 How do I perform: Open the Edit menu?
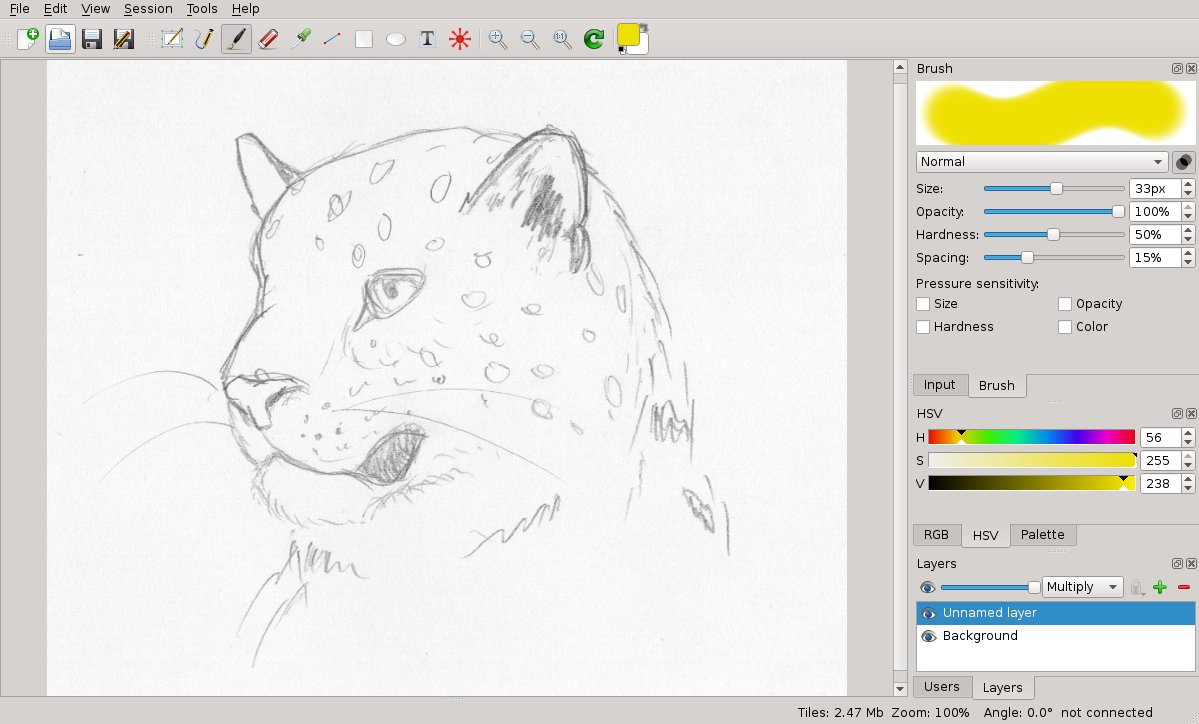[x=55, y=9]
